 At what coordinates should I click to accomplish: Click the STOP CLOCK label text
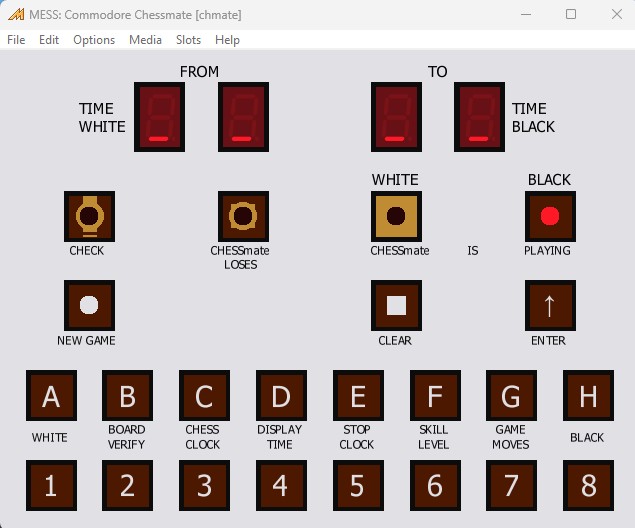(x=357, y=437)
